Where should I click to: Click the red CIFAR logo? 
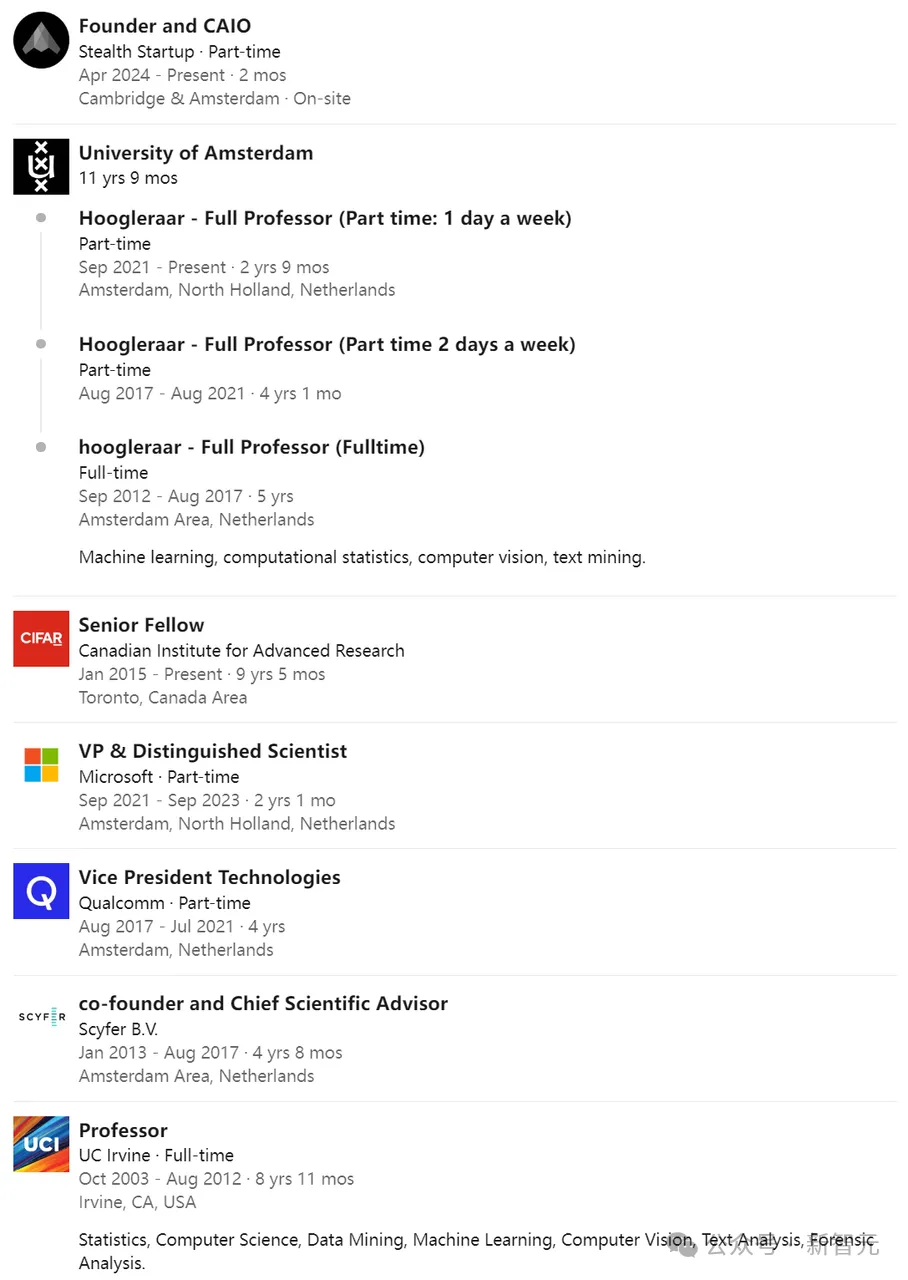coord(41,638)
